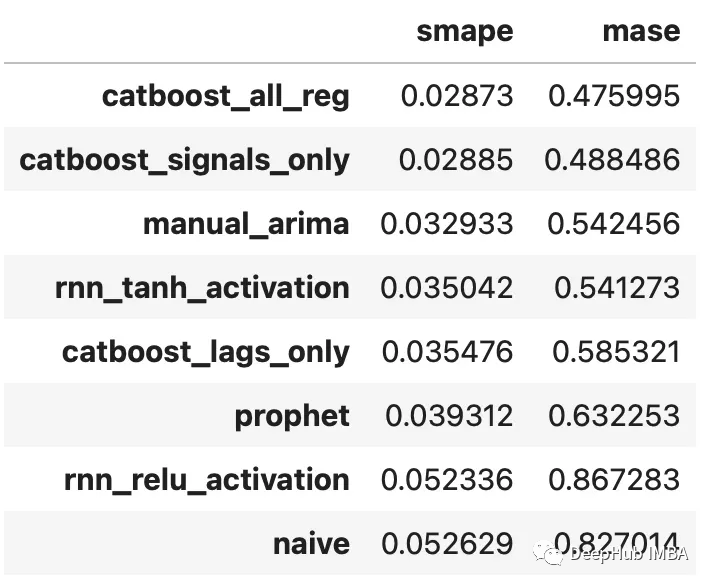The image size is (710, 586).
Task: Click prophet's smape value 0.039312
Action: [447, 416]
